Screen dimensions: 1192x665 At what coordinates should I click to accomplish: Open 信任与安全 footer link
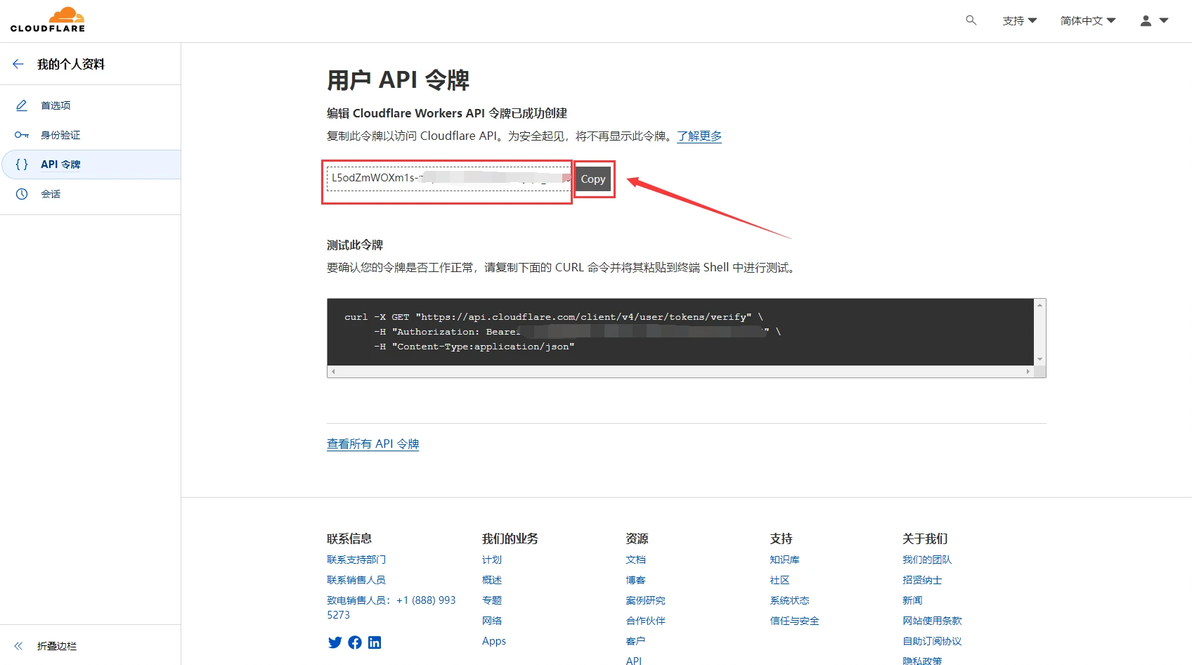(x=794, y=621)
